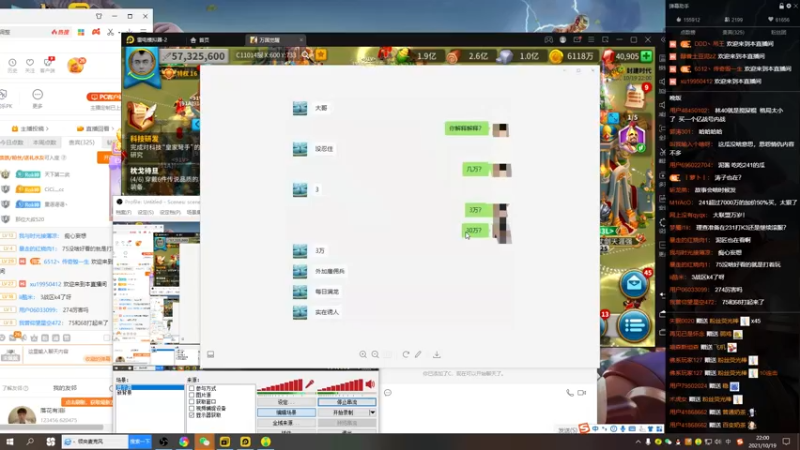Click the heart follow icon in browser page
This screenshot has height=450, width=800.
pyautogui.click(x=30, y=63)
